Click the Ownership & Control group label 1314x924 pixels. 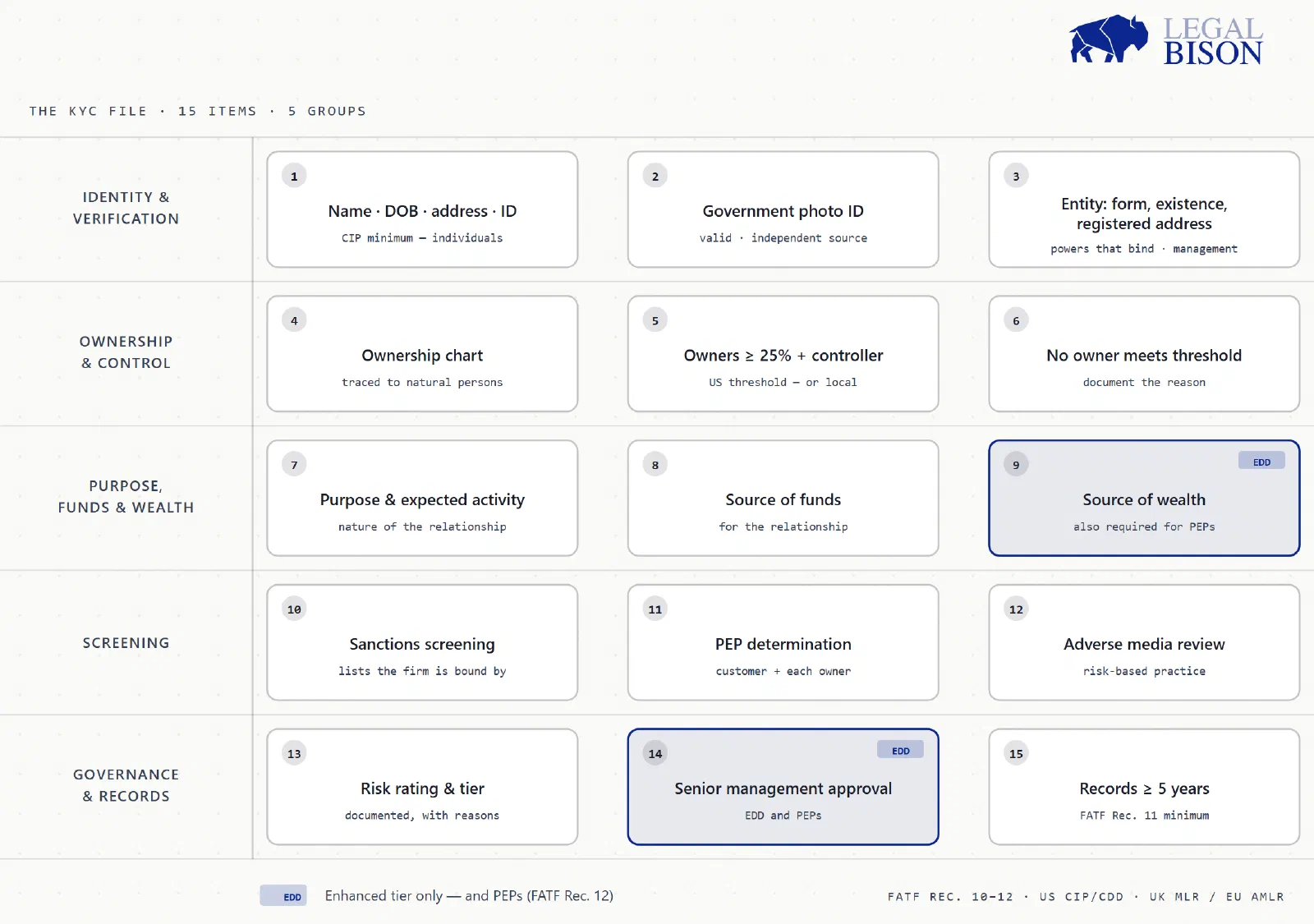[126, 352]
